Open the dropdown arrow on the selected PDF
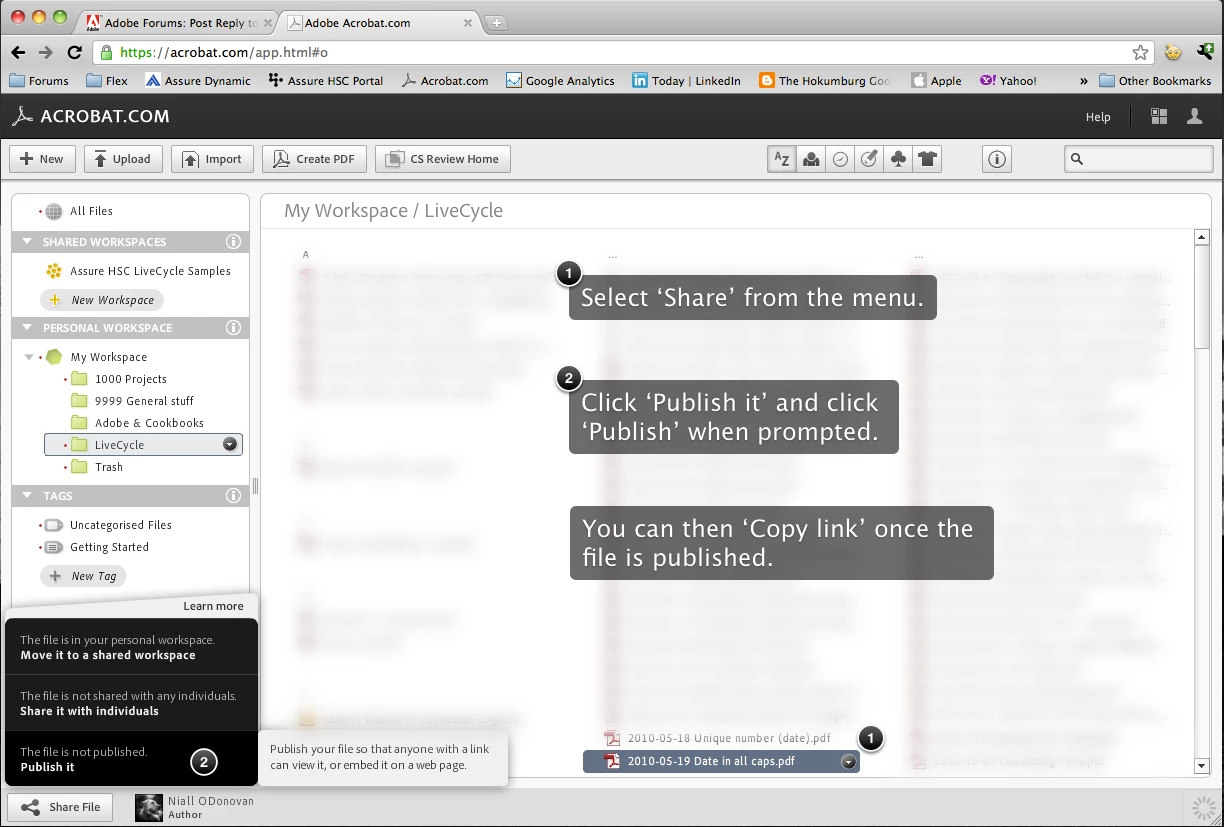The height and width of the screenshot is (827, 1224). tap(849, 762)
